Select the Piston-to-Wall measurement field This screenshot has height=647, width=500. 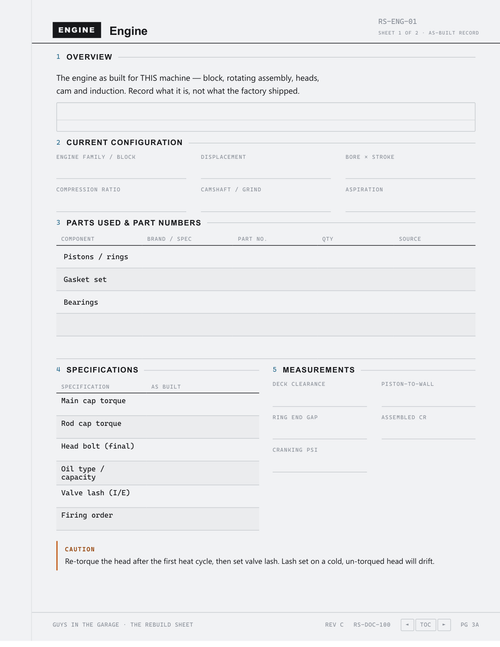(428, 399)
